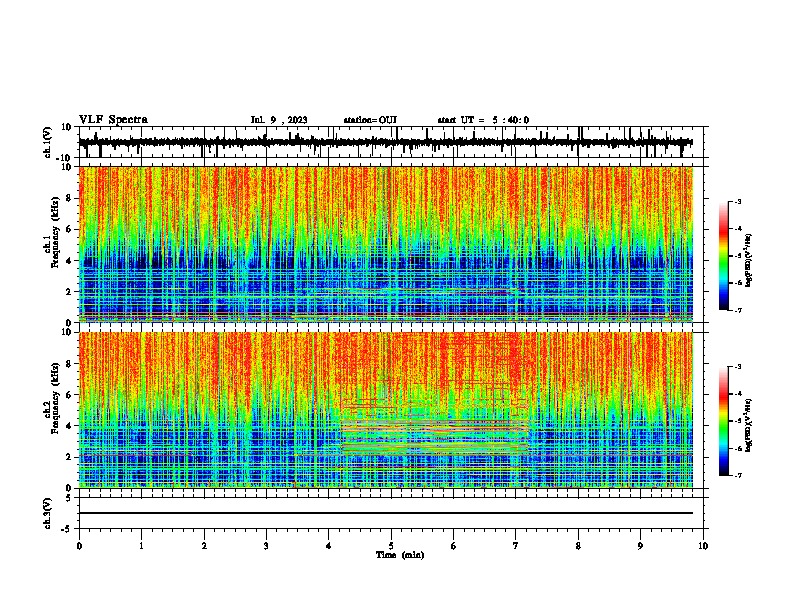This screenshot has width=792, height=612.
Task: Click time axis tick label "9"
Action: click(x=640, y=546)
